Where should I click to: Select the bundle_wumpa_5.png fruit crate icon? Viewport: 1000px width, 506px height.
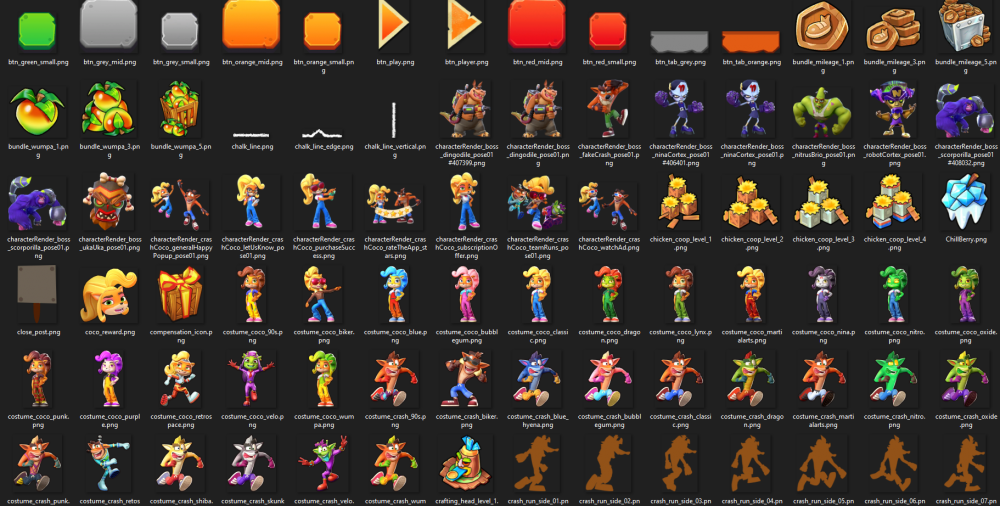(180, 109)
